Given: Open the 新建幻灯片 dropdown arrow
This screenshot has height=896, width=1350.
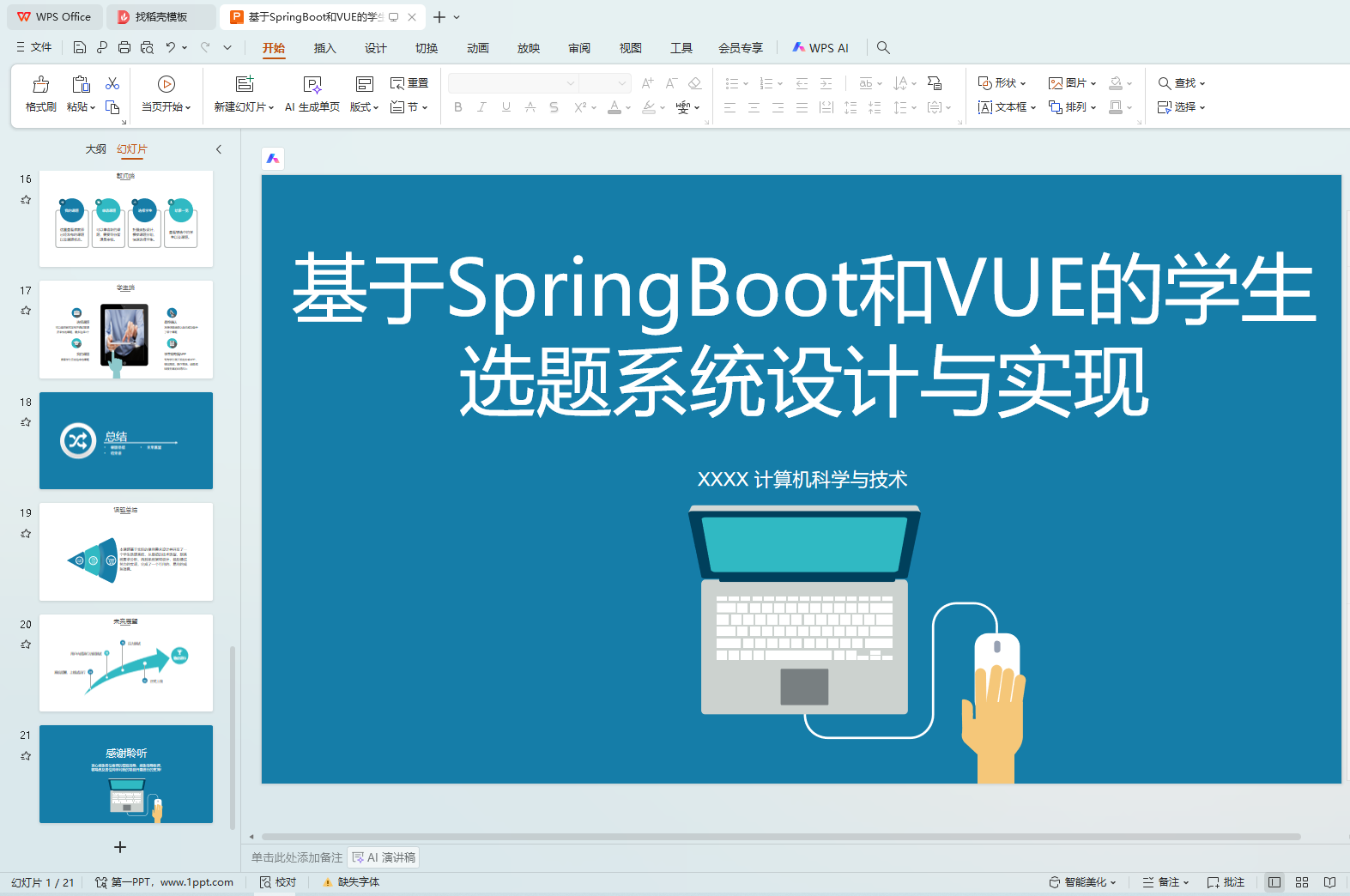Looking at the screenshot, I should tap(270, 108).
